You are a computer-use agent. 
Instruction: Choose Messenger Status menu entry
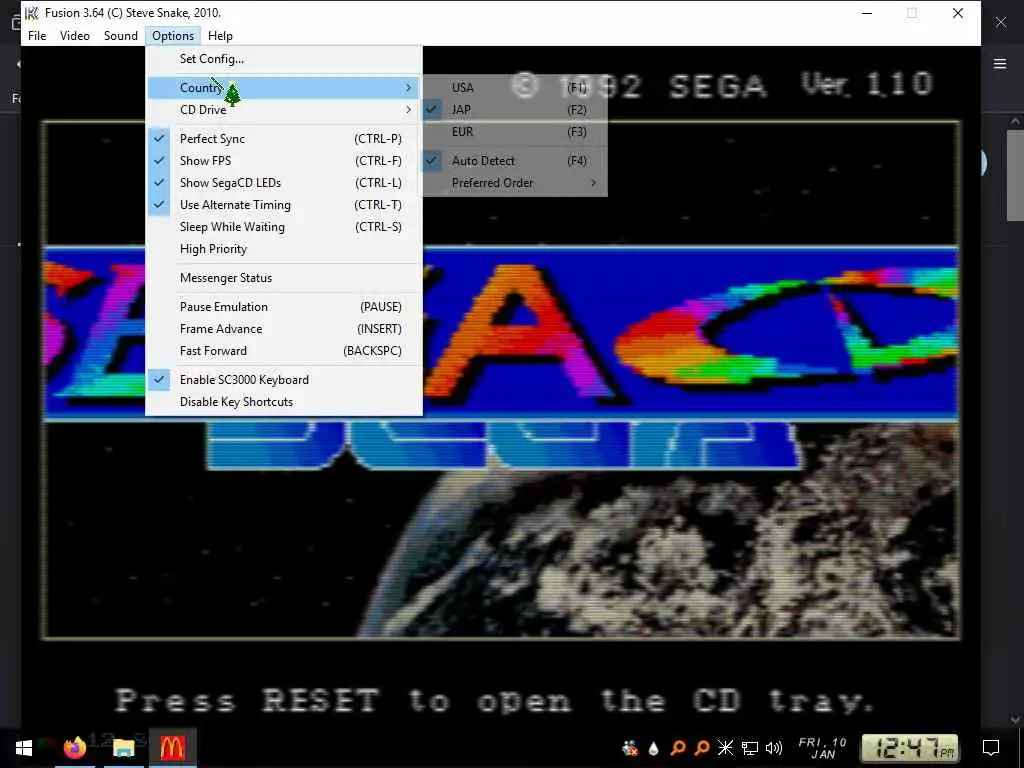point(283,278)
